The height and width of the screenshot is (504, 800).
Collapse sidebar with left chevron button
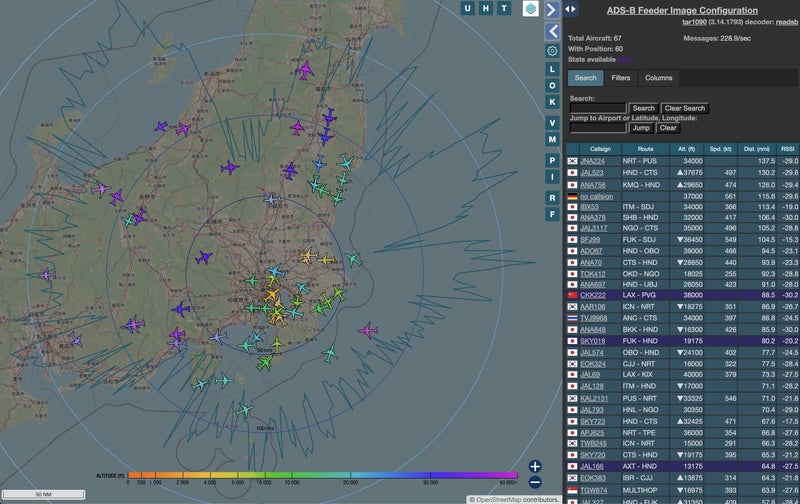click(x=552, y=31)
